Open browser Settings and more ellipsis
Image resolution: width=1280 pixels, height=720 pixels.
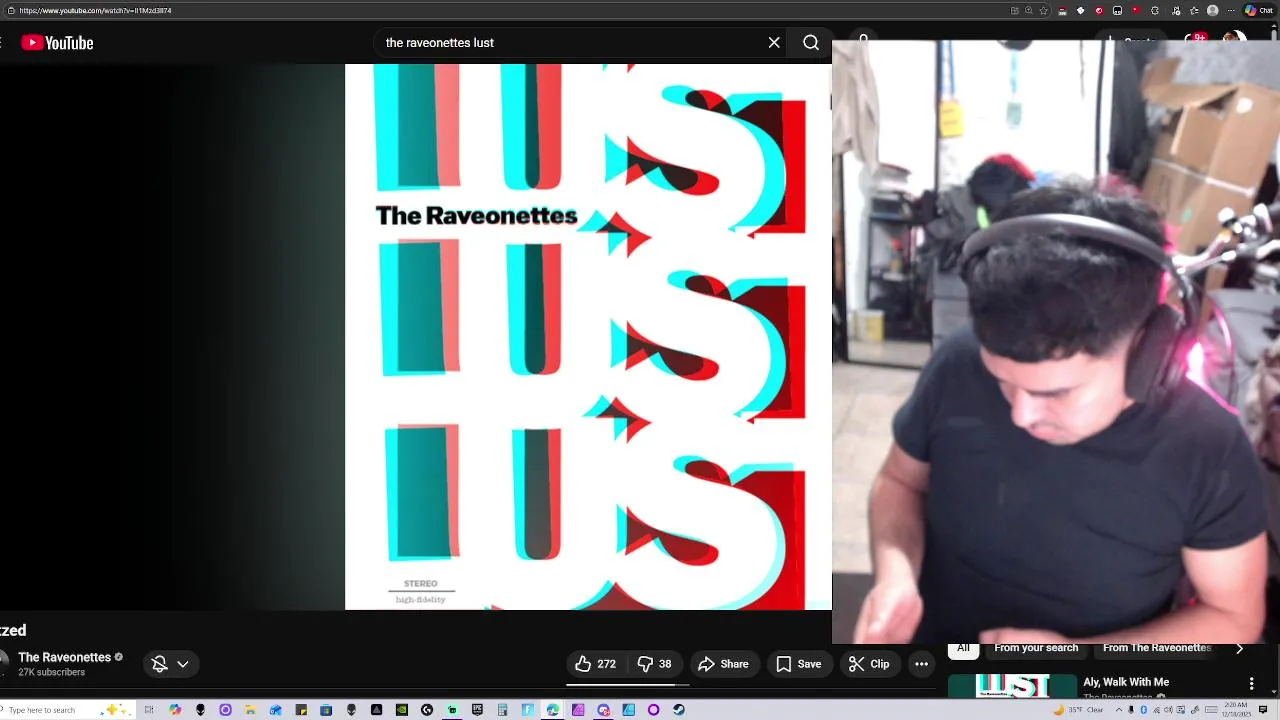[x=1231, y=10]
